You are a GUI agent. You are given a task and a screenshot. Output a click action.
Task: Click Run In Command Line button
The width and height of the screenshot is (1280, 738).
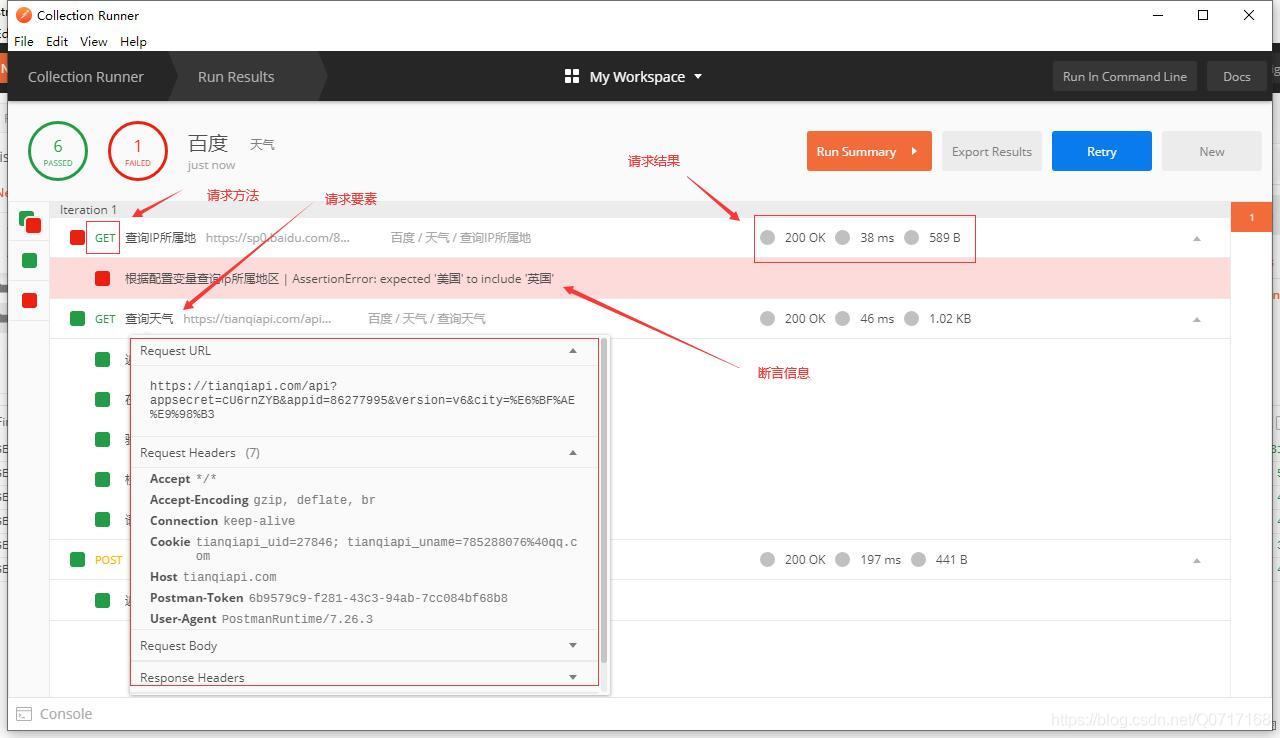[x=1125, y=76]
